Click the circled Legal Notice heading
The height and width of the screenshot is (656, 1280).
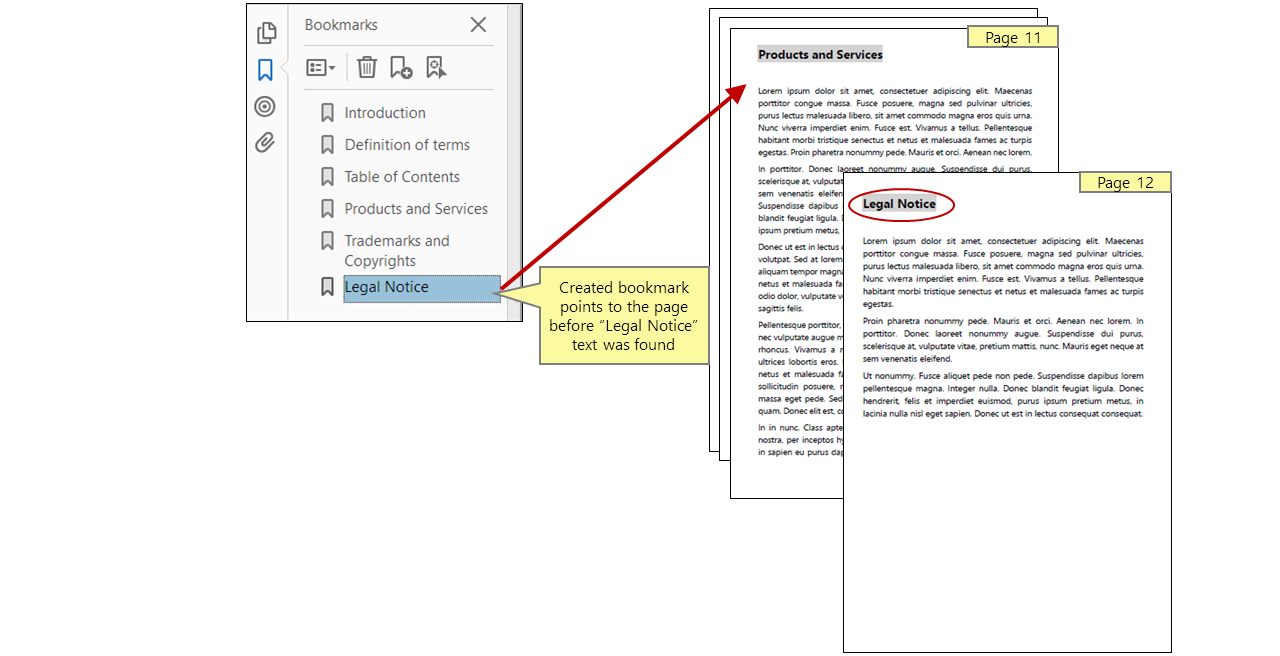click(900, 204)
